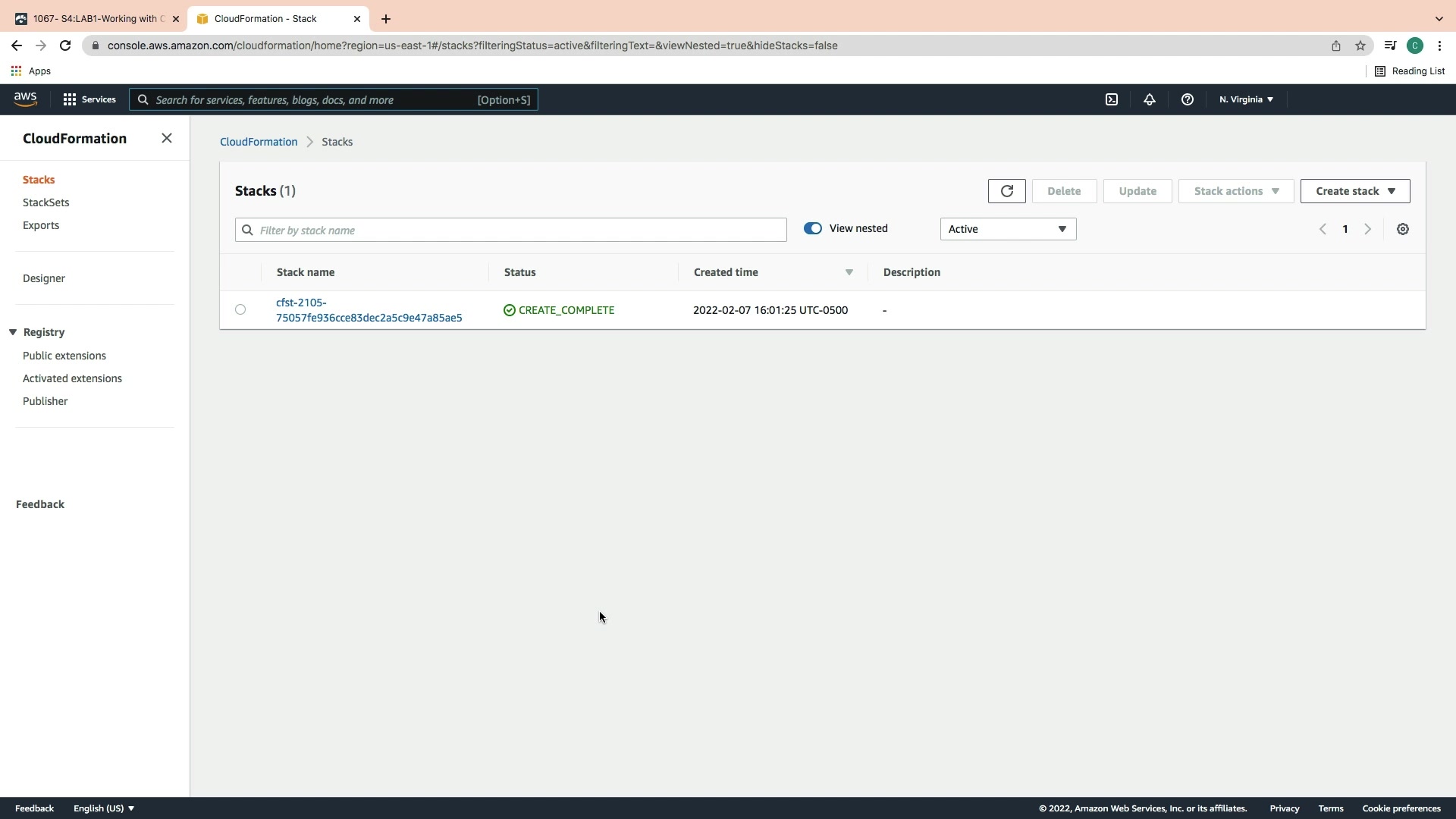
Task: Open the Active status filter dropdown
Action: (x=1007, y=229)
